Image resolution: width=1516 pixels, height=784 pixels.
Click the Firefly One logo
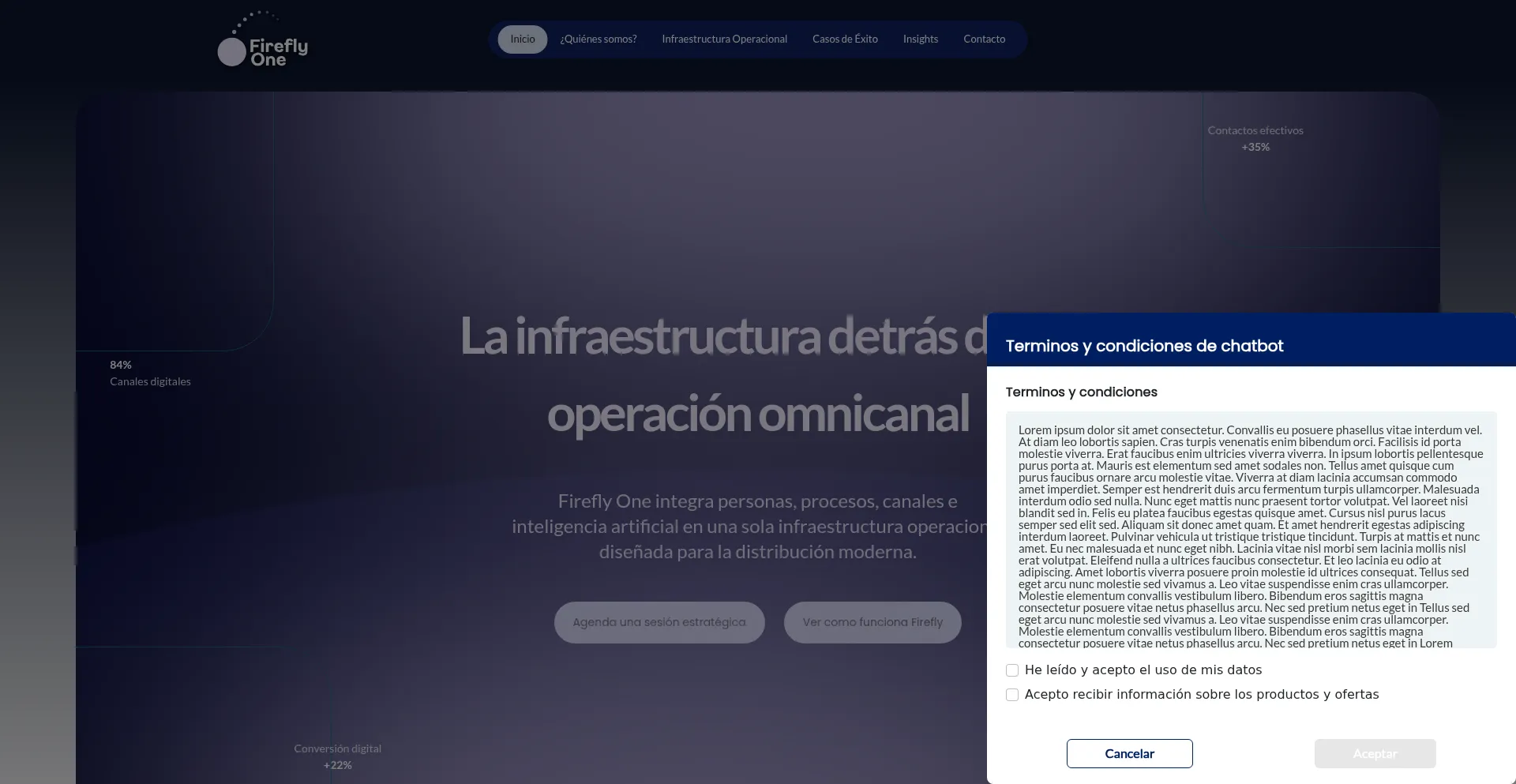pos(263,39)
